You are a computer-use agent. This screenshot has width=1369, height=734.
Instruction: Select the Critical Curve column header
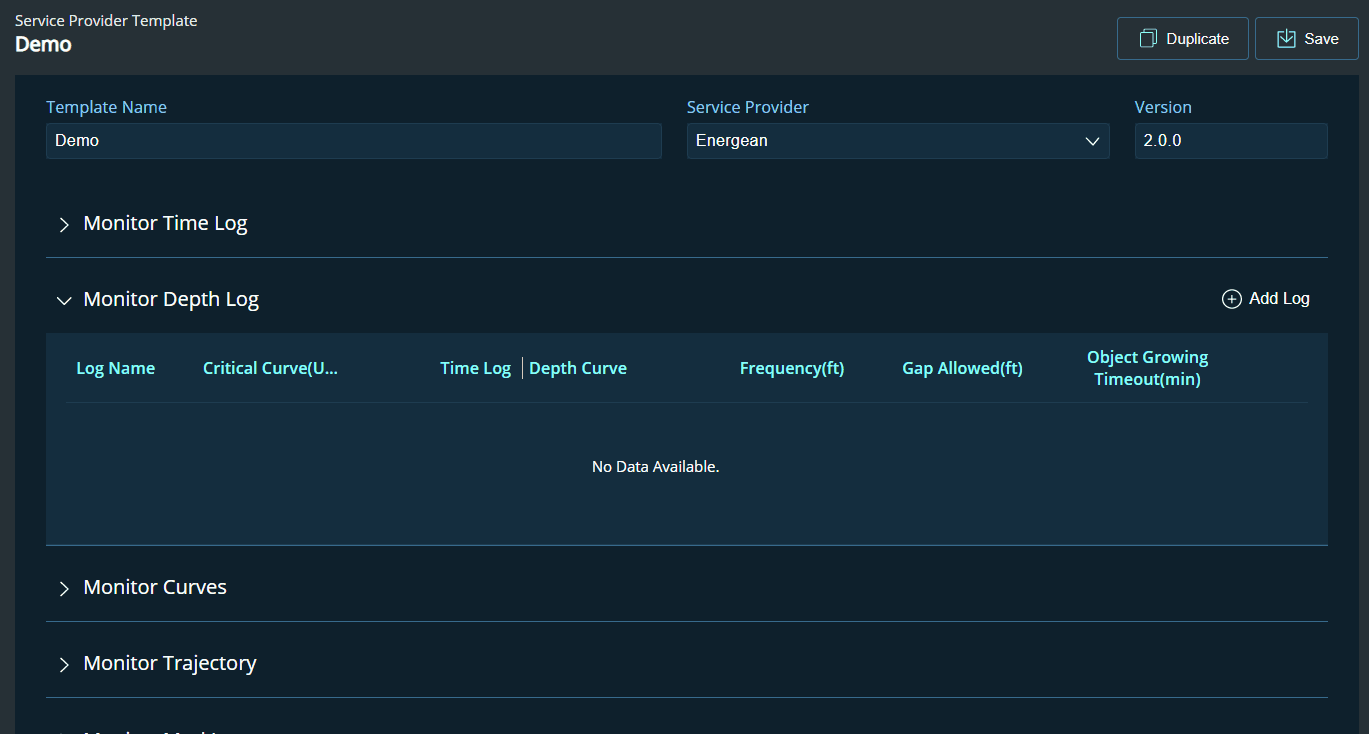coord(270,368)
